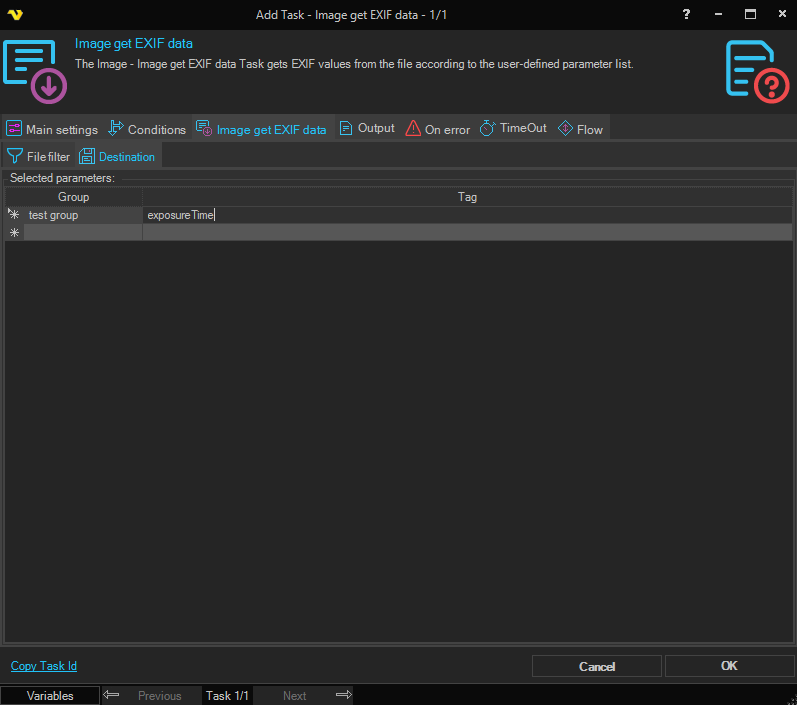Click the left arrow icon before Previous
Screen dimensions: 797x705
tap(112, 695)
